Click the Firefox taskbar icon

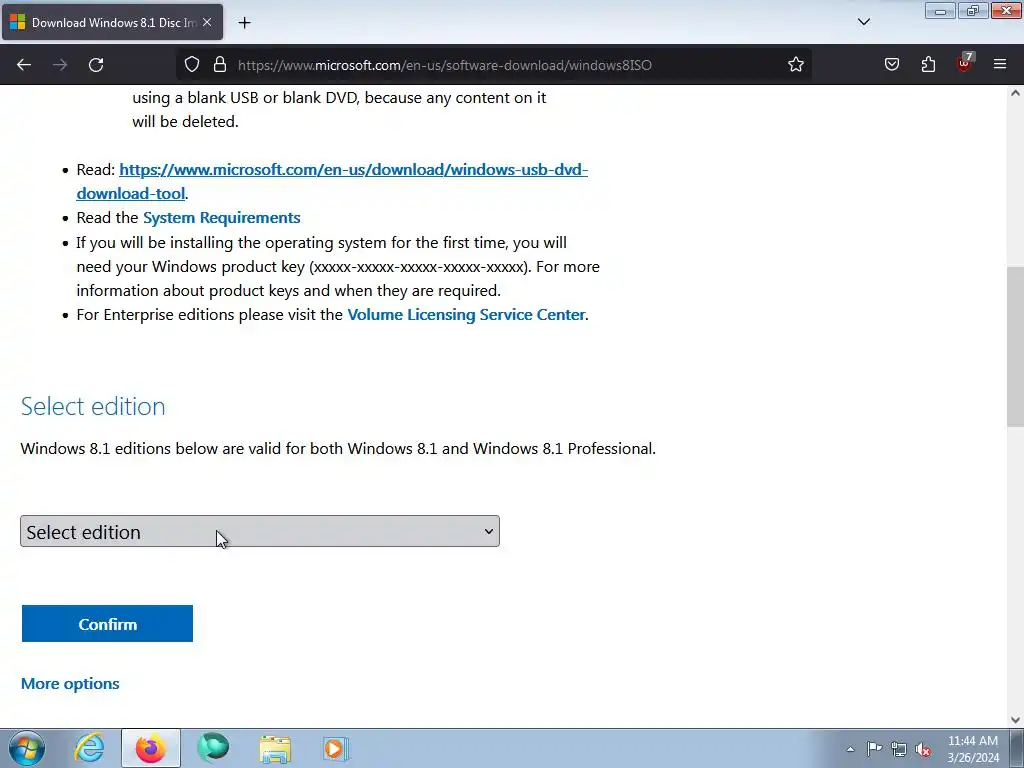(151, 748)
